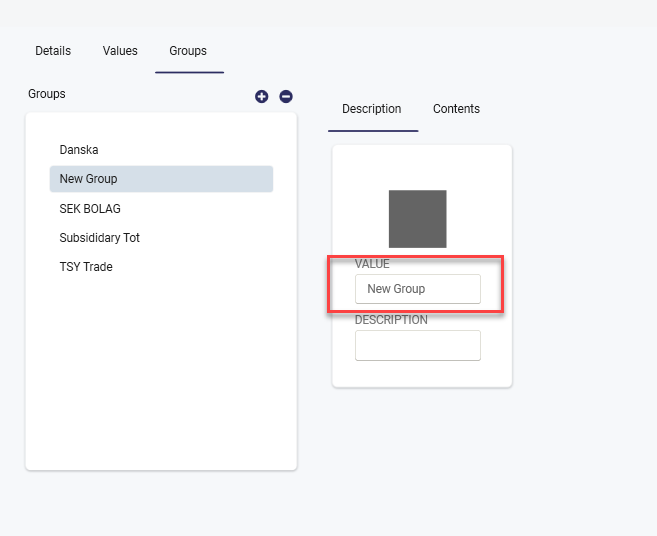Click the DESCRIPTION field label
The width and height of the screenshot is (657, 536).
coord(391,320)
